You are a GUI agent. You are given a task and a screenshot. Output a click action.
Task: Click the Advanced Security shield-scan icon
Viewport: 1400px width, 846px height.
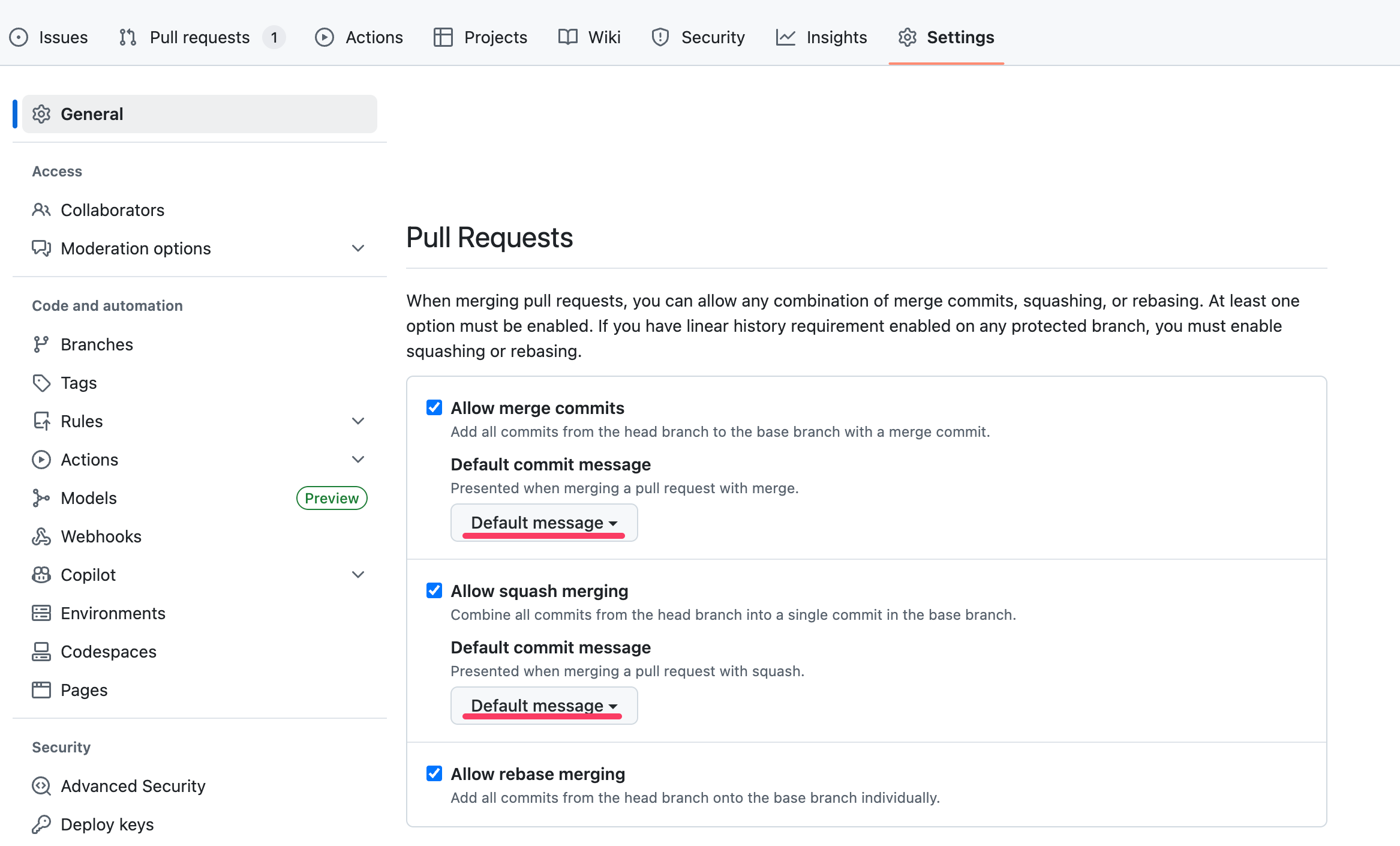coord(41,786)
